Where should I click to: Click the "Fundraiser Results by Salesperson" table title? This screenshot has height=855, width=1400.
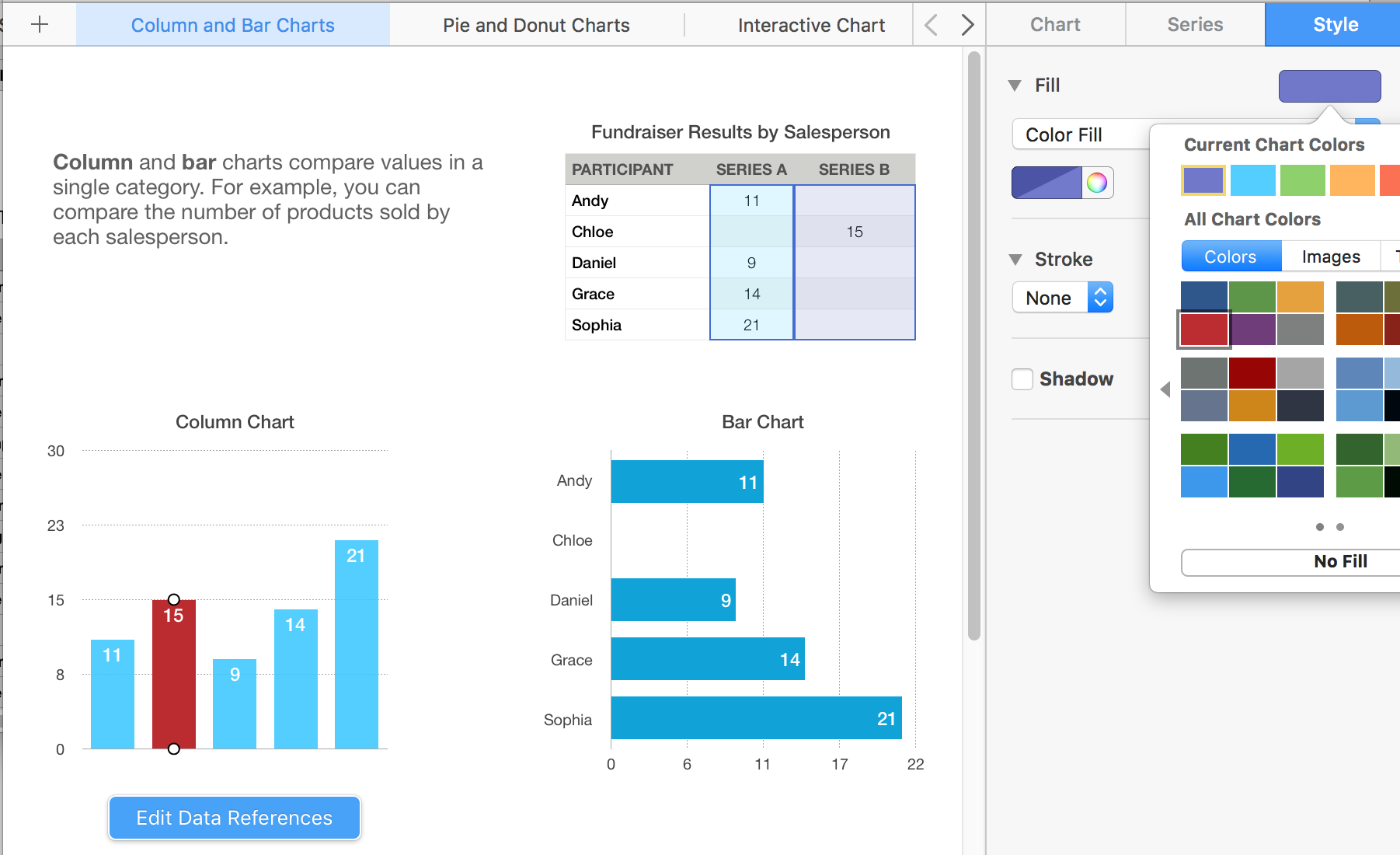[x=740, y=132]
